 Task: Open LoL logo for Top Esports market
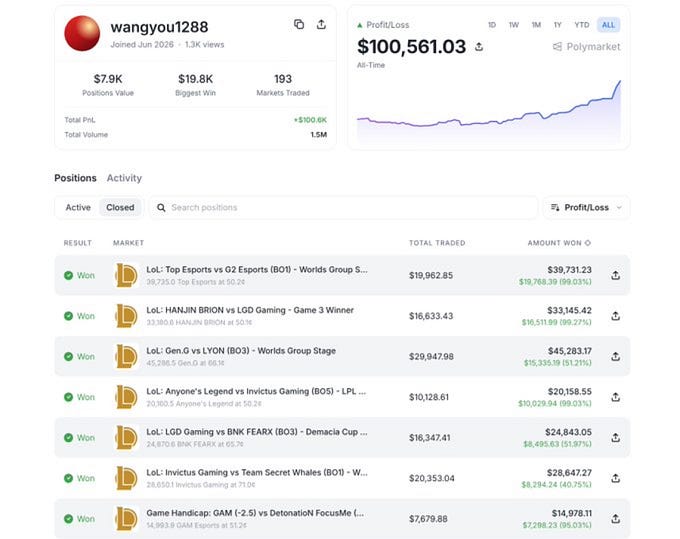coord(126,275)
